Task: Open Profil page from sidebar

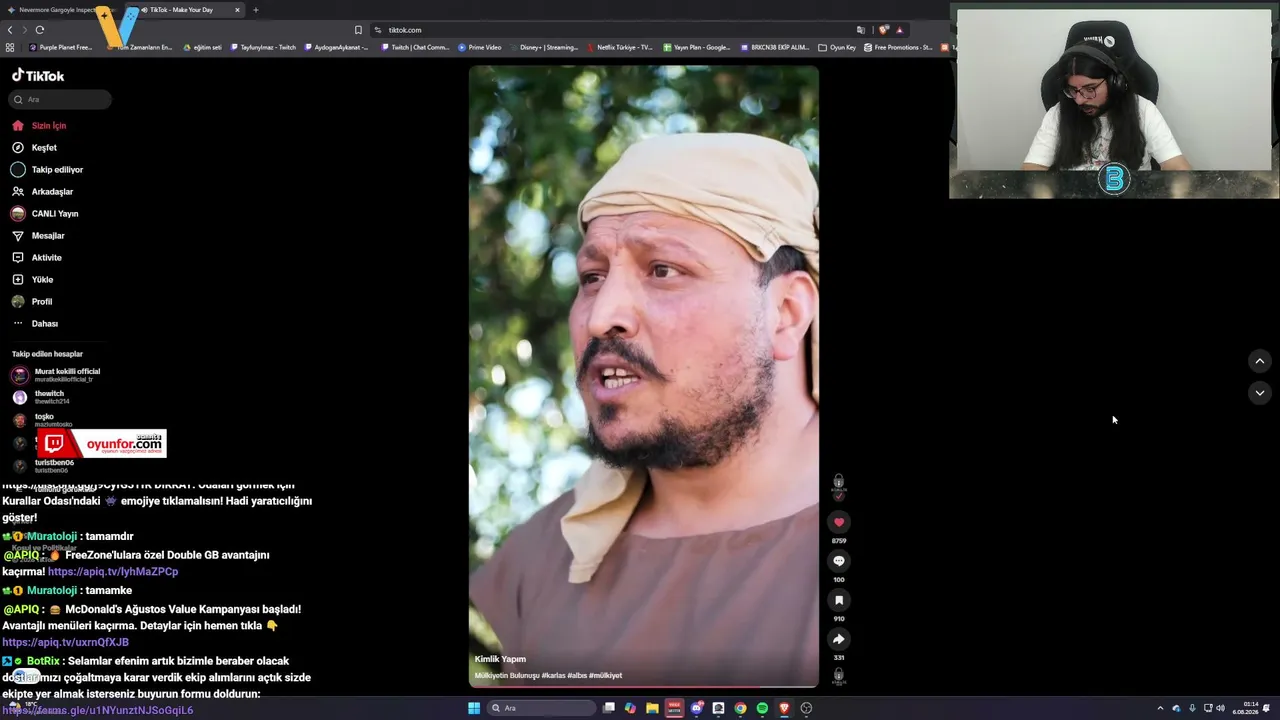Action: click(42, 302)
